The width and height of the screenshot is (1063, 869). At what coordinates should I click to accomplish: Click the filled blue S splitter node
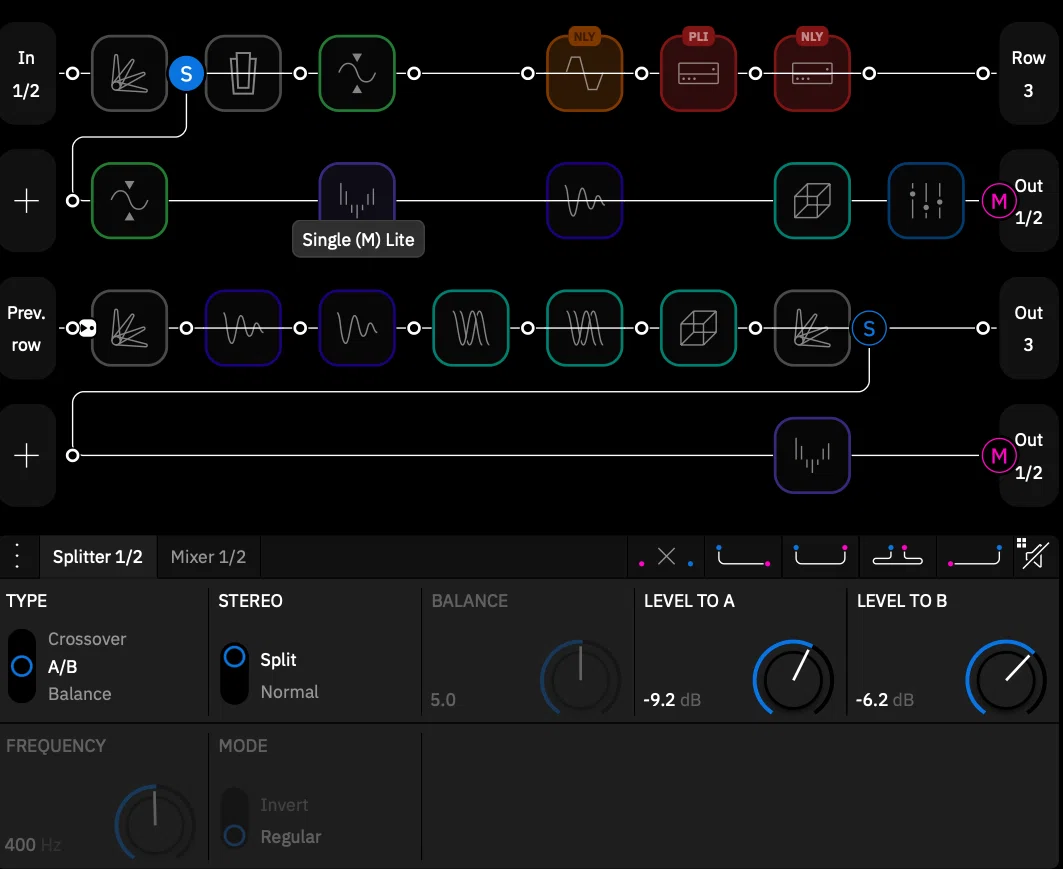pos(186,73)
